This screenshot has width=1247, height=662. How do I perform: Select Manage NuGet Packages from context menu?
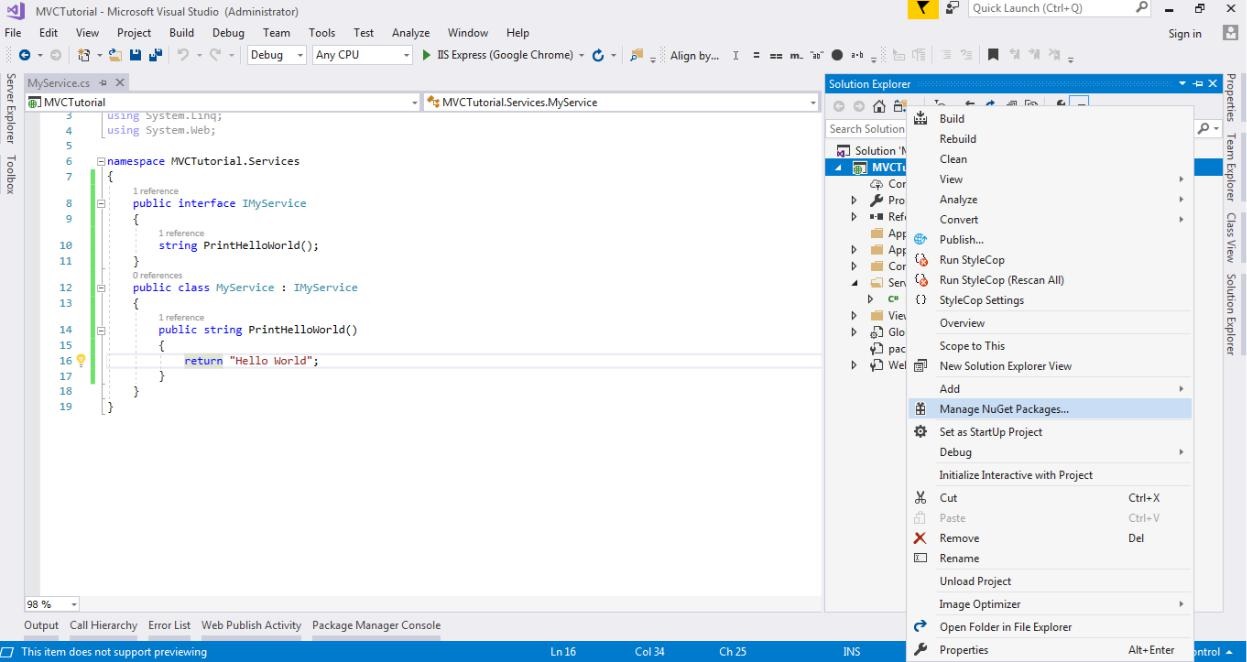pos(1004,409)
